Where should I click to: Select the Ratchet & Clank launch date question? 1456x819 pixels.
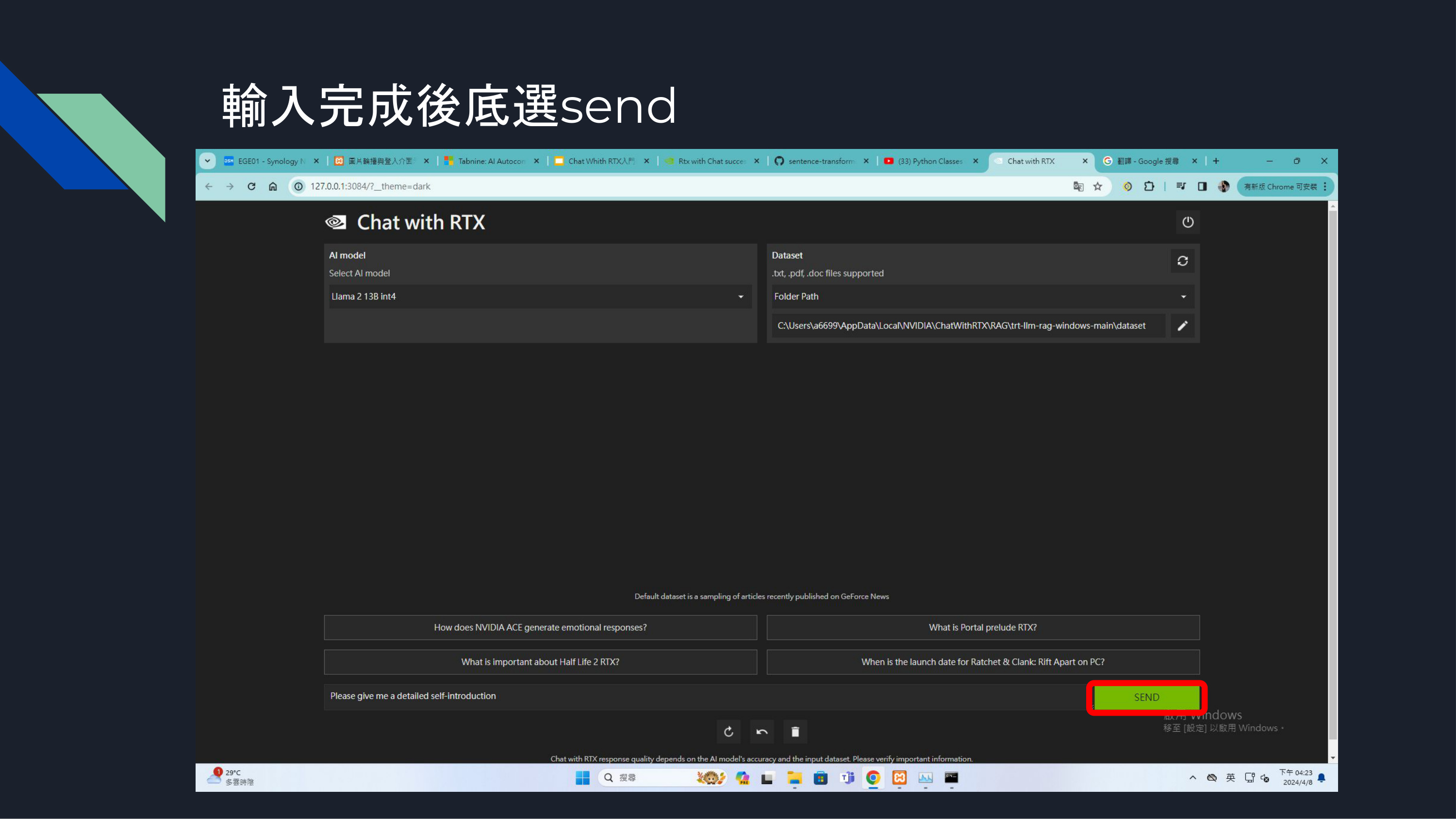tap(983, 662)
